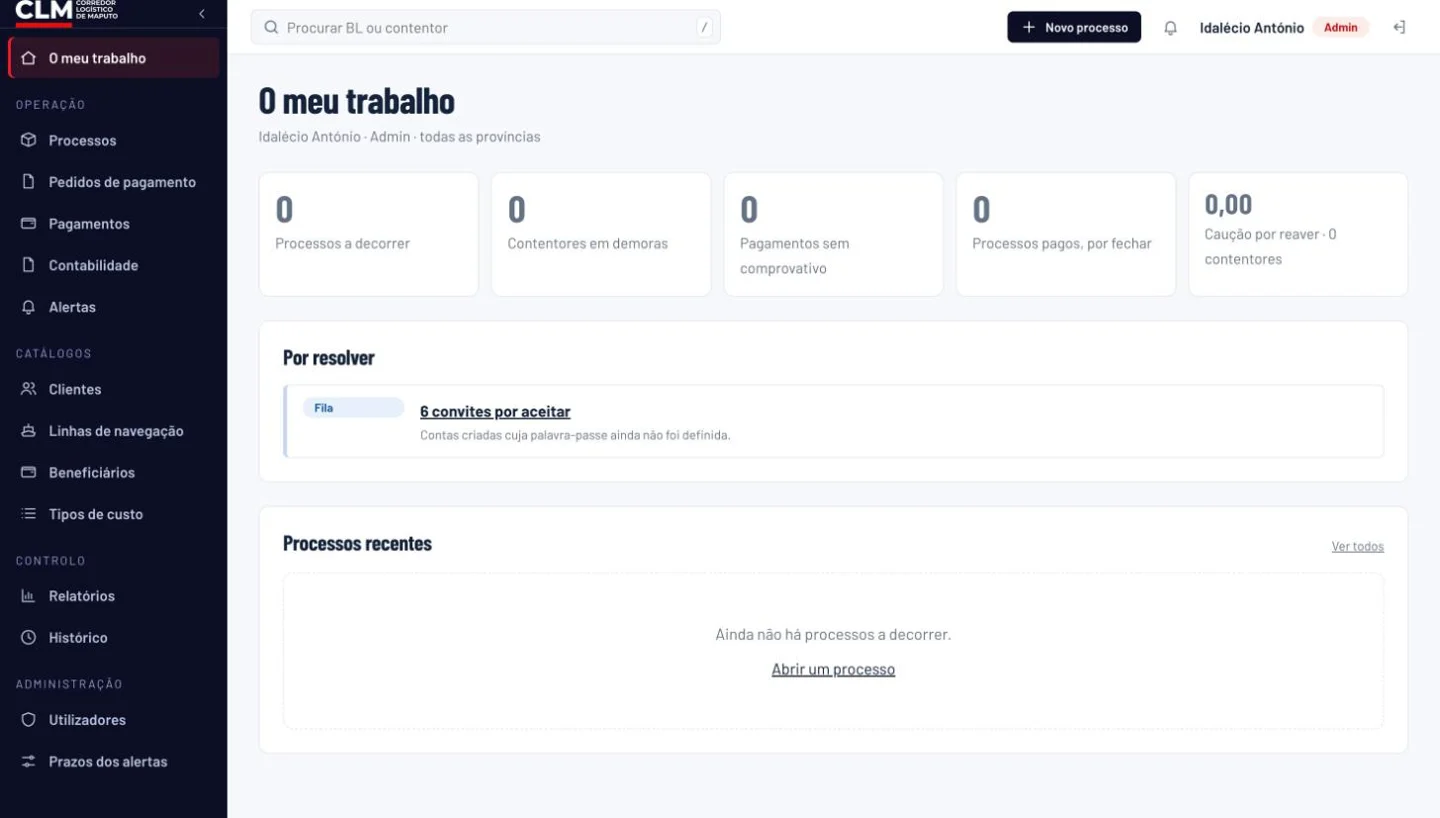Click Ver todos in Processos recentes

(x=1357, y=546)
